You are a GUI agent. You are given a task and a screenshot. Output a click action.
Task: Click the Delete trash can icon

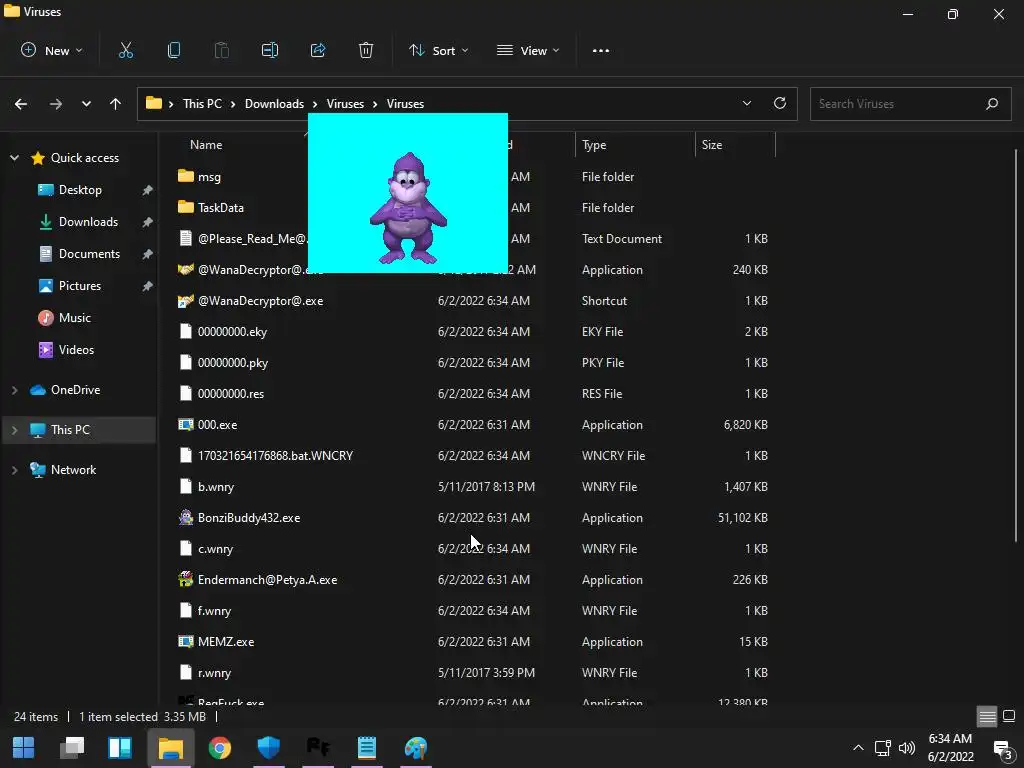pyautogui.click(x=366, y=50)
